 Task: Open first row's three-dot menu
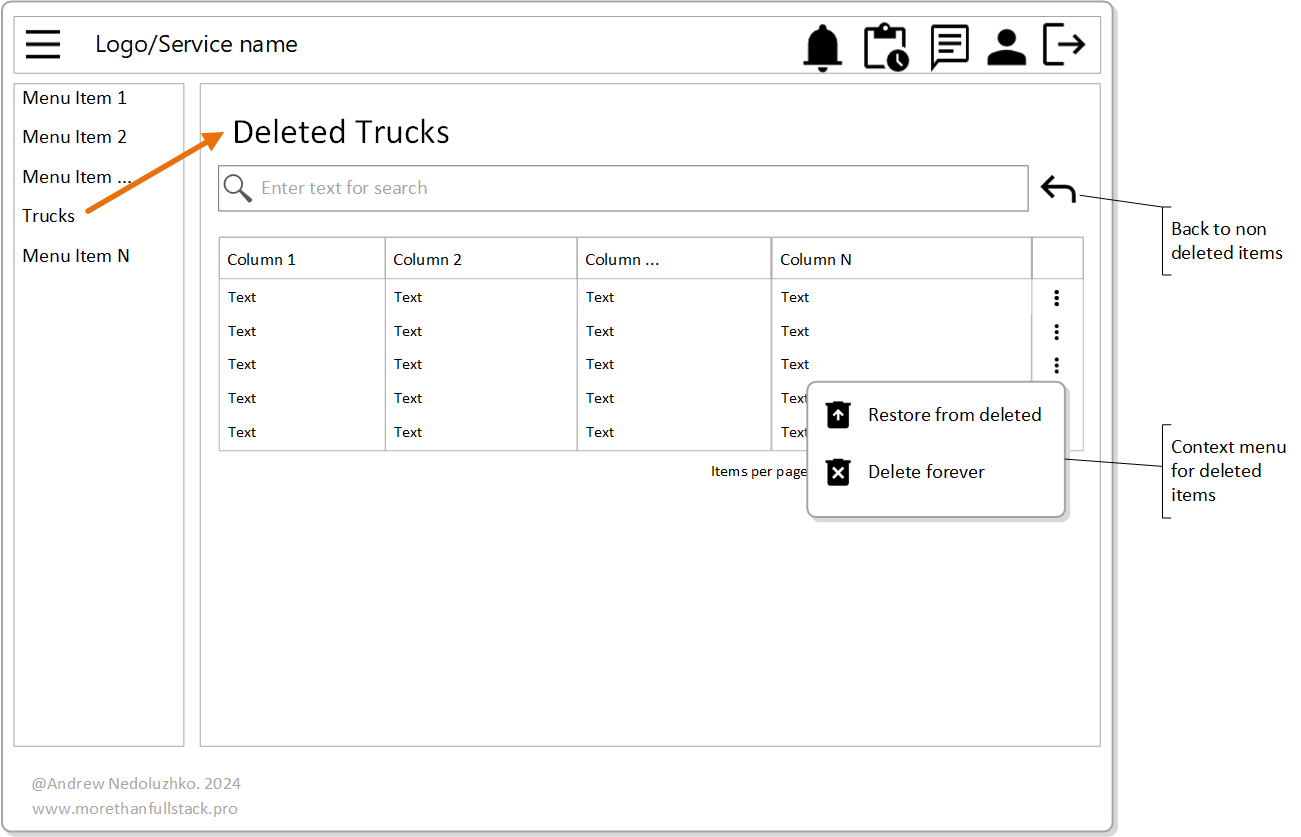tap(1056, 298)
